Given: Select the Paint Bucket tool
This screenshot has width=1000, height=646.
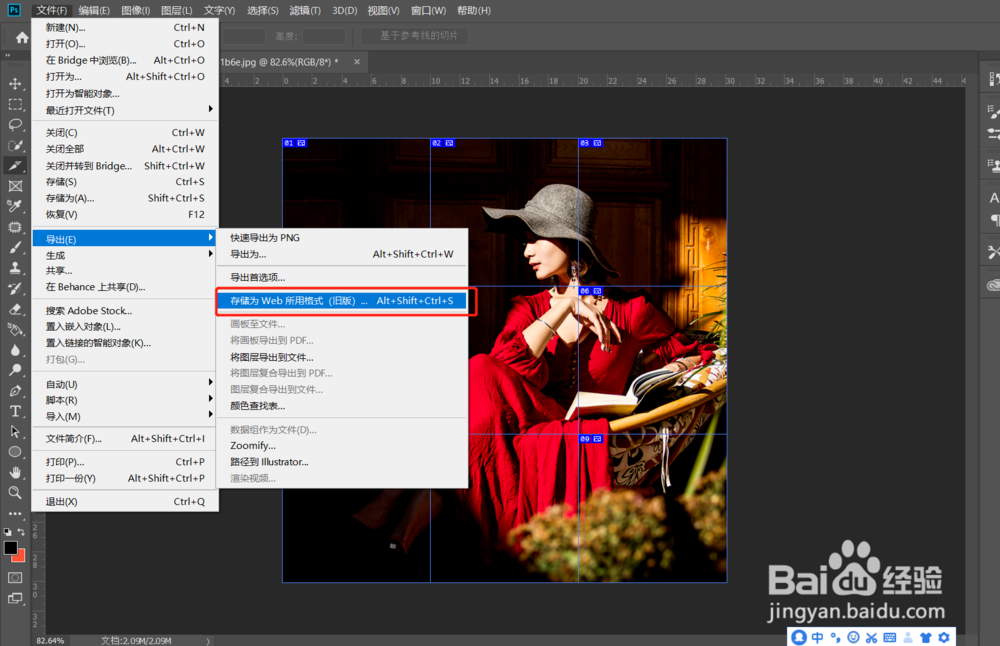Looking at the screenshot, I should click(x=15, y=329).
